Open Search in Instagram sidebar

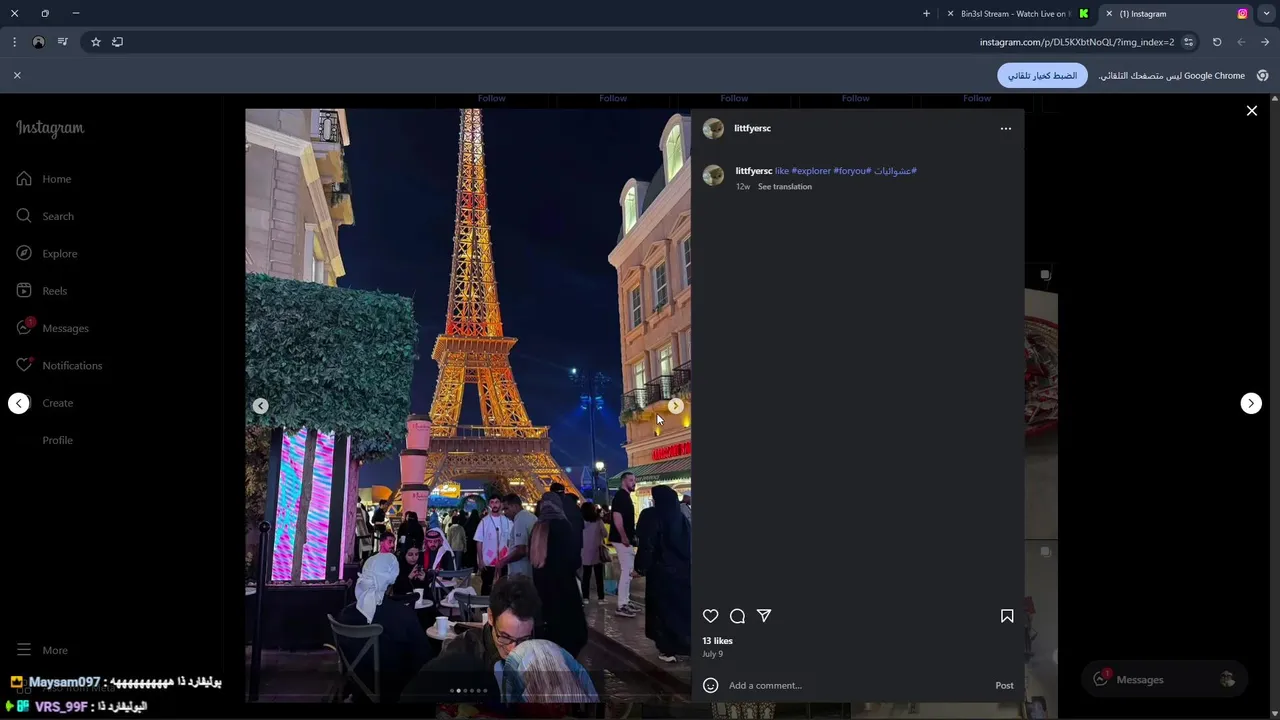pos(45,216)
